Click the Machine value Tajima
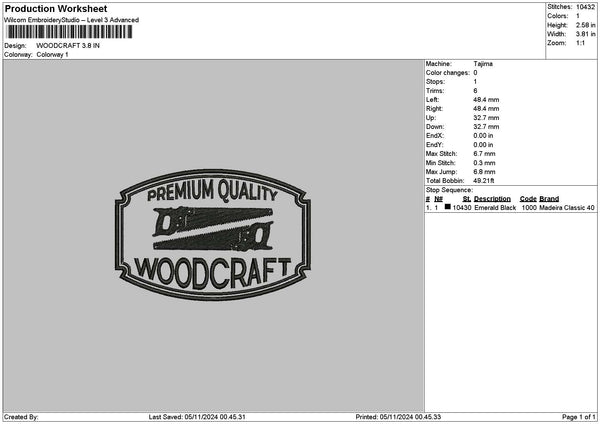This screenshot has height=424, width=600. click(x=483, y=64)
